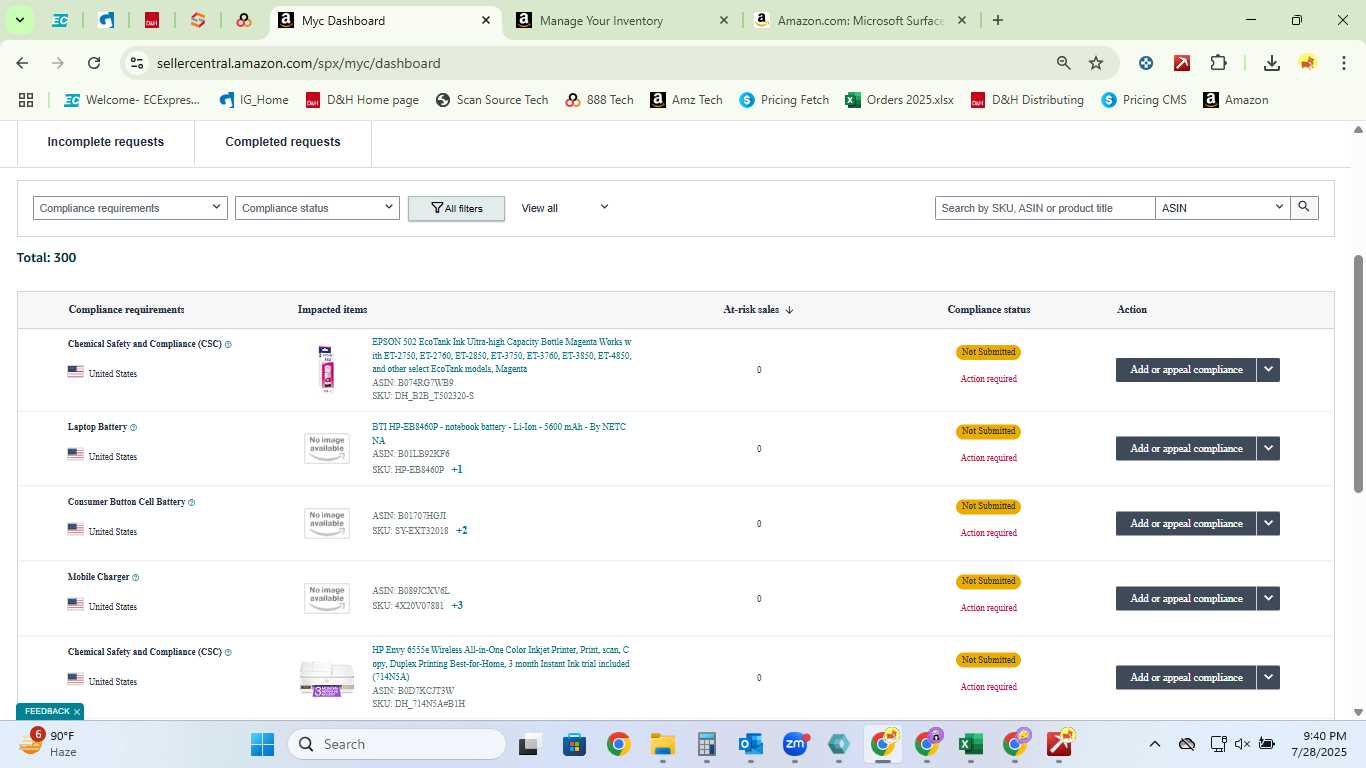1366x768 pixels.
Task: Show info icon beside Mobile Charger
Action: click(135, 578)
